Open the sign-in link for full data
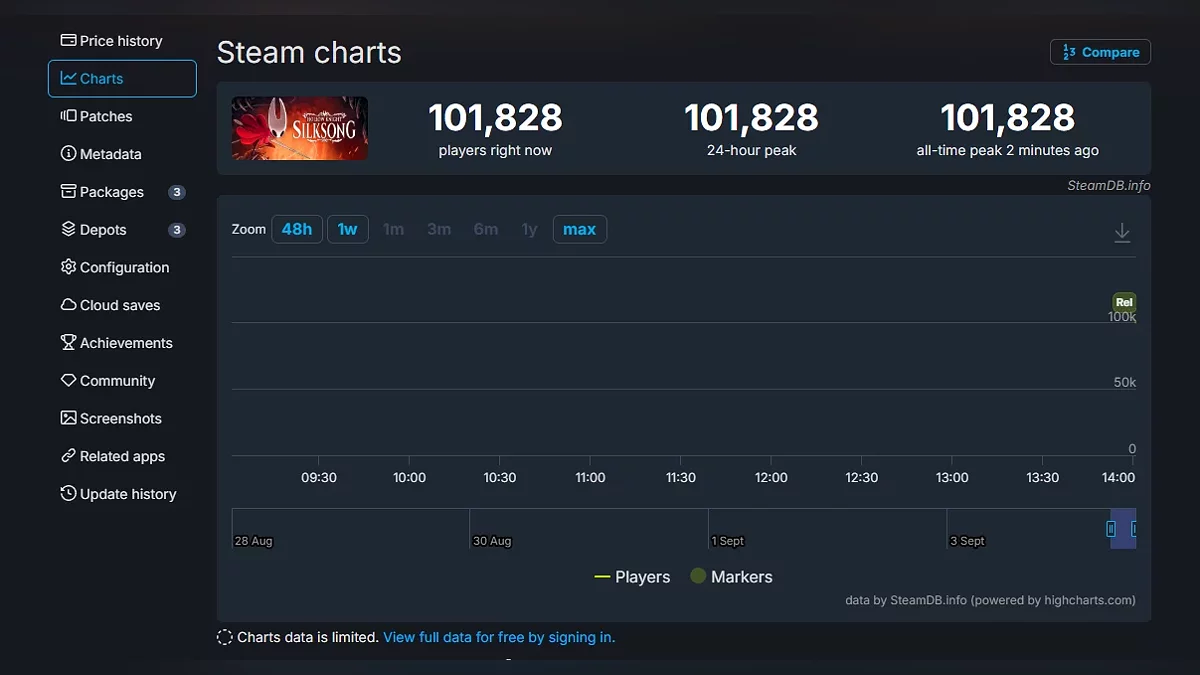This screenshot has height=675, width=1200. tap(499, 637)
